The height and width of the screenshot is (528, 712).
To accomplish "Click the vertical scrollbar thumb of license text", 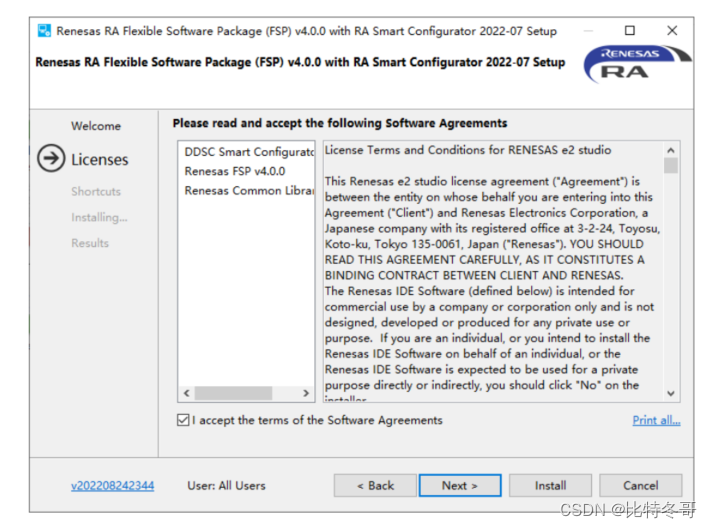I will click(671, 165).
